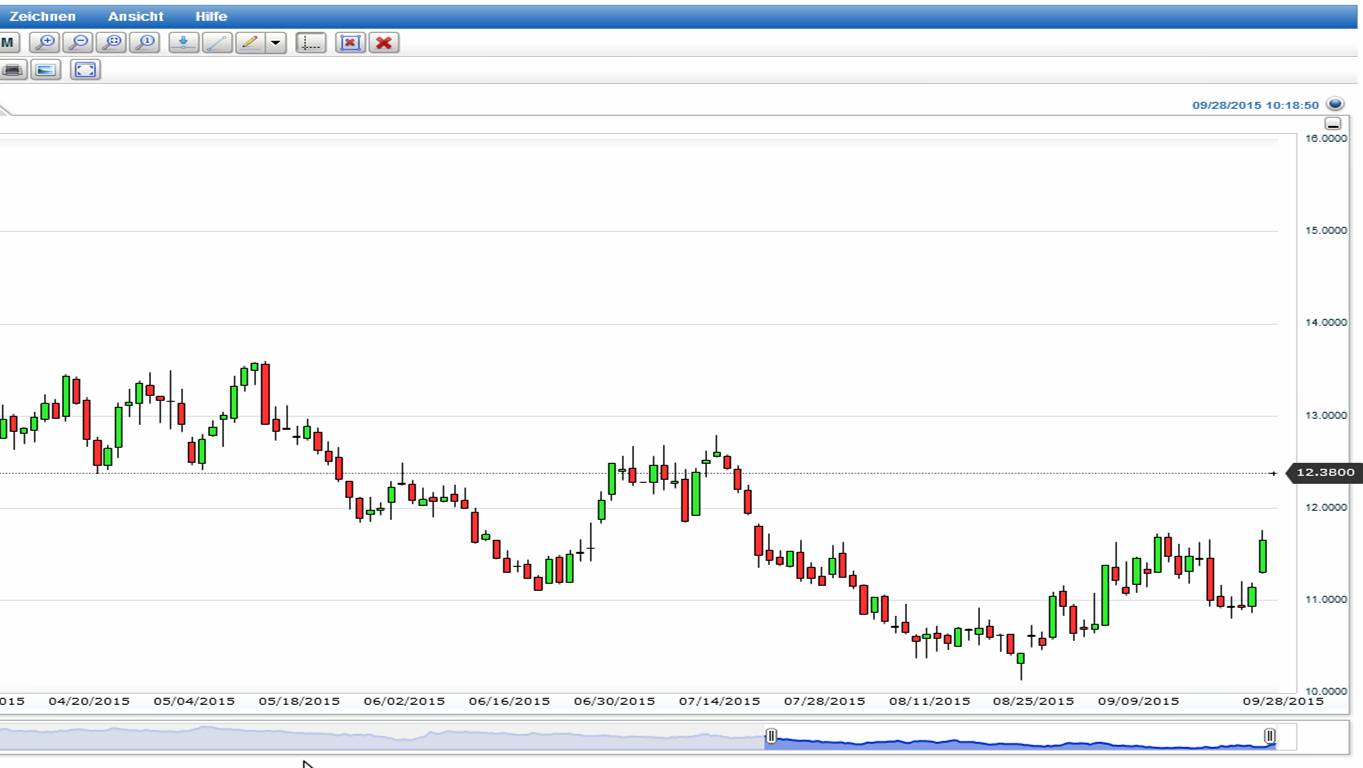Click the last green candlestick on chart

click(x=1263, y=555)
